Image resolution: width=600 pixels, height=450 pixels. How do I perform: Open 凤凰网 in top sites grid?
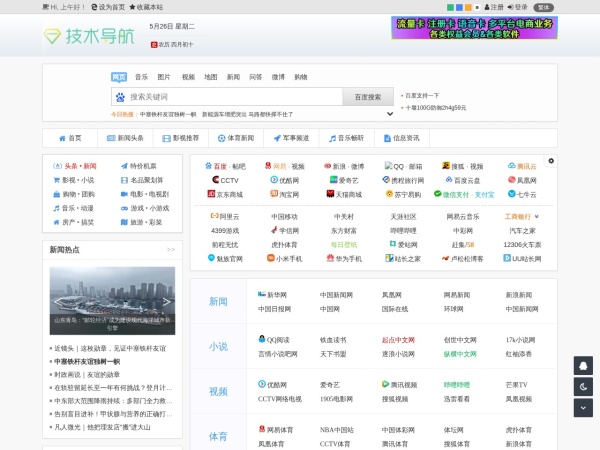522,180
